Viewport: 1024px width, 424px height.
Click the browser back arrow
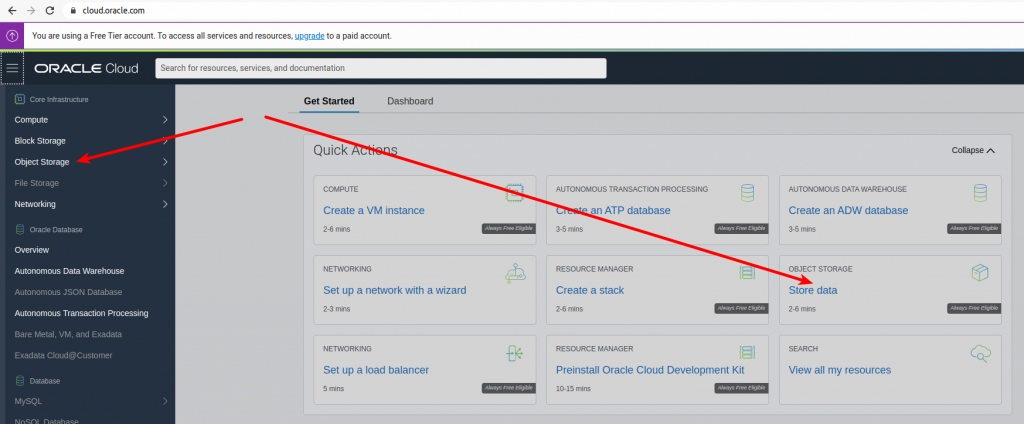12,10
